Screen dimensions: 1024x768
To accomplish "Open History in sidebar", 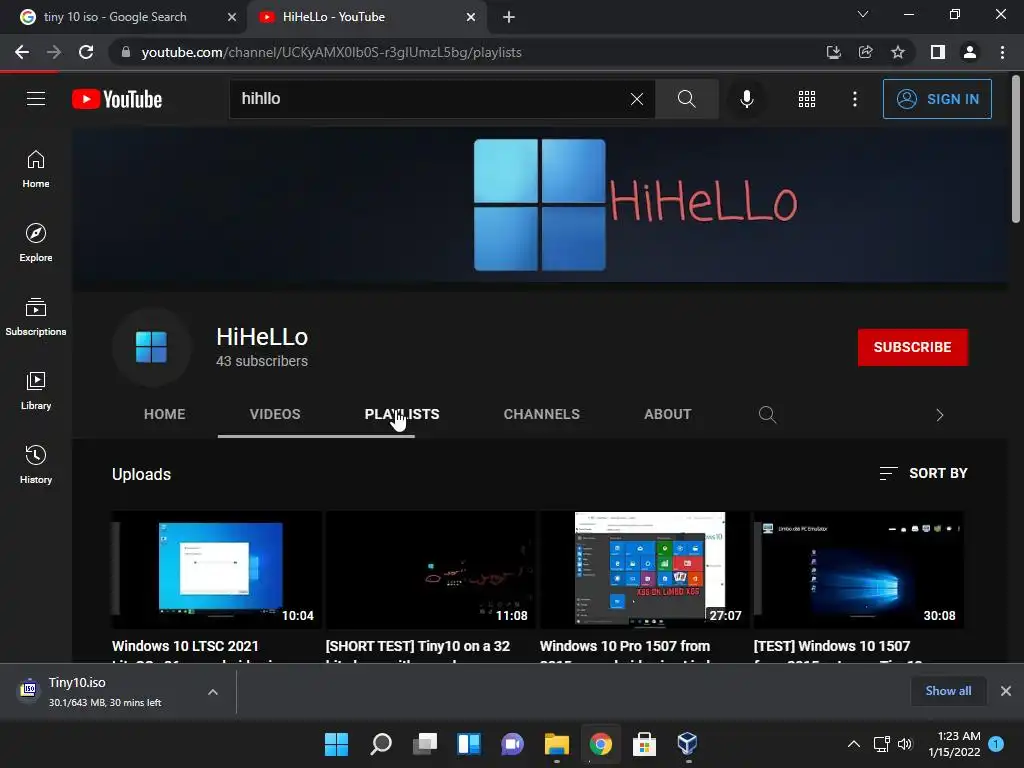I will (x=36, y=464).
